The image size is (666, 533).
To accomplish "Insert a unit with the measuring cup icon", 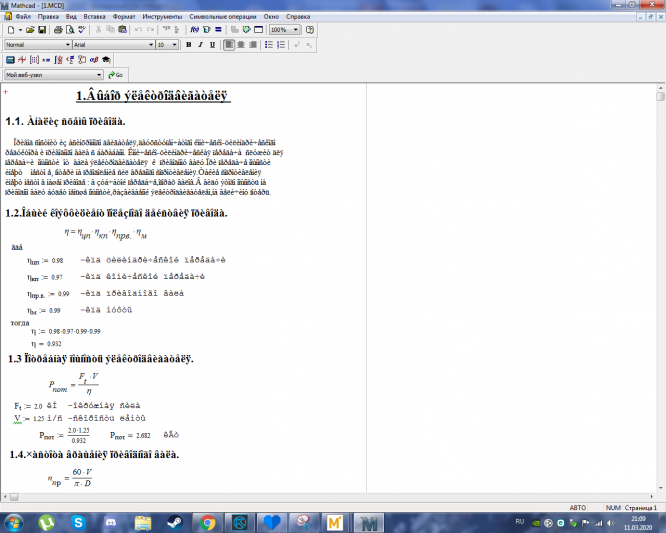I will [x=206, y=30].
